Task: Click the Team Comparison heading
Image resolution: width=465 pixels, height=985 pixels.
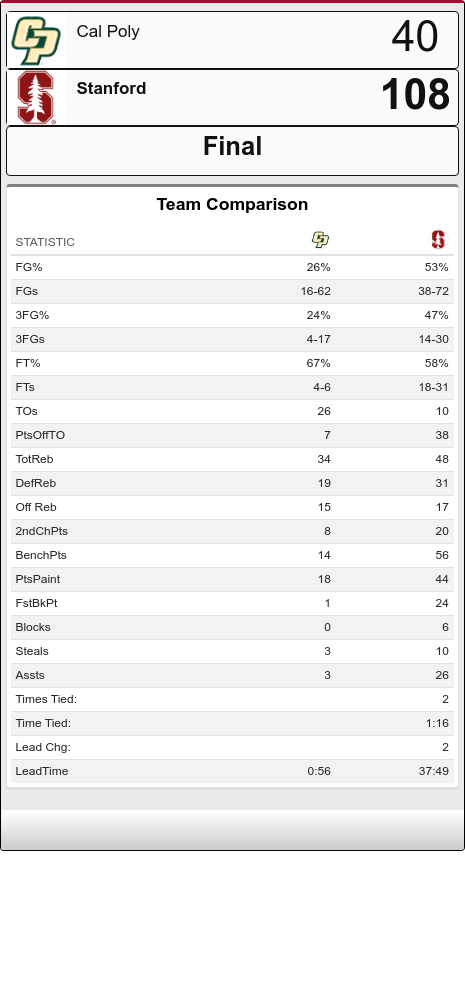Action: pyautogui.click(x=232, y=204)
